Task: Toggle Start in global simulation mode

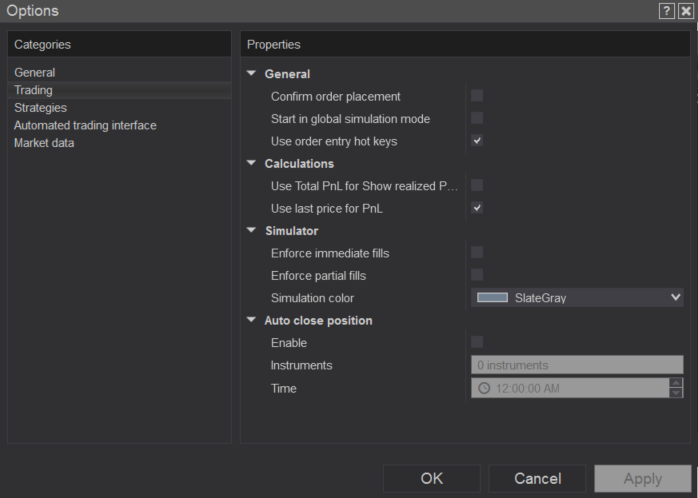Action: [x=477, y=118]
